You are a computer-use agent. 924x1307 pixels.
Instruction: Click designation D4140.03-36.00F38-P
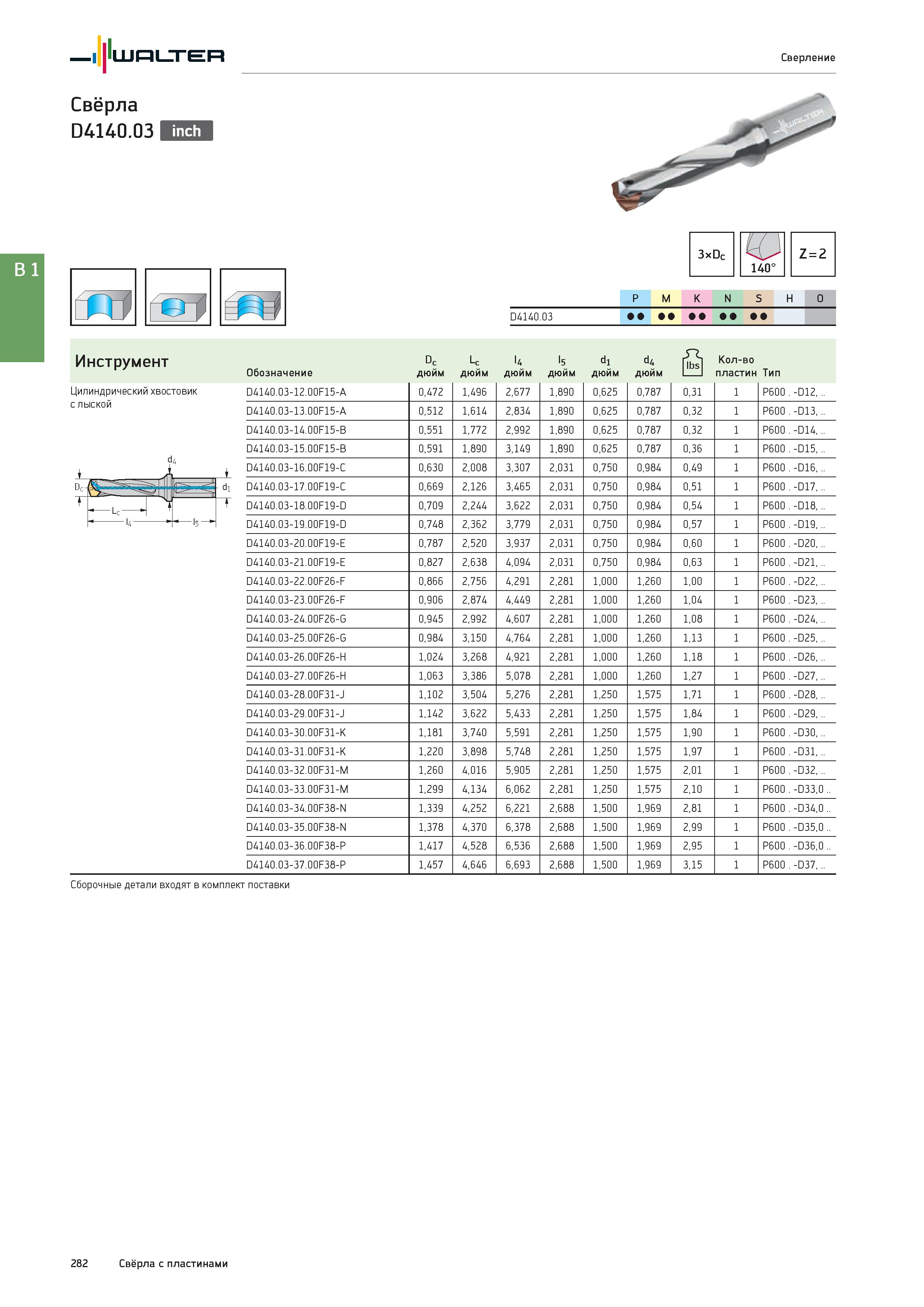[296, 846]
